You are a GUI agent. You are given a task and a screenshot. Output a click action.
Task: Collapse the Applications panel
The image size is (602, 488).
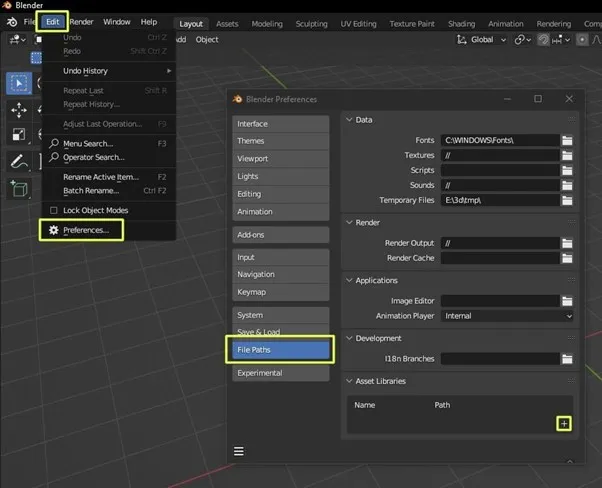point(349,281)
